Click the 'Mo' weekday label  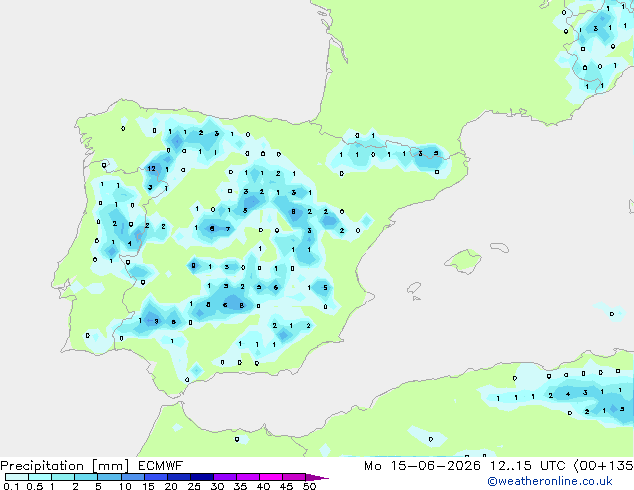click(x=372, y=466)
